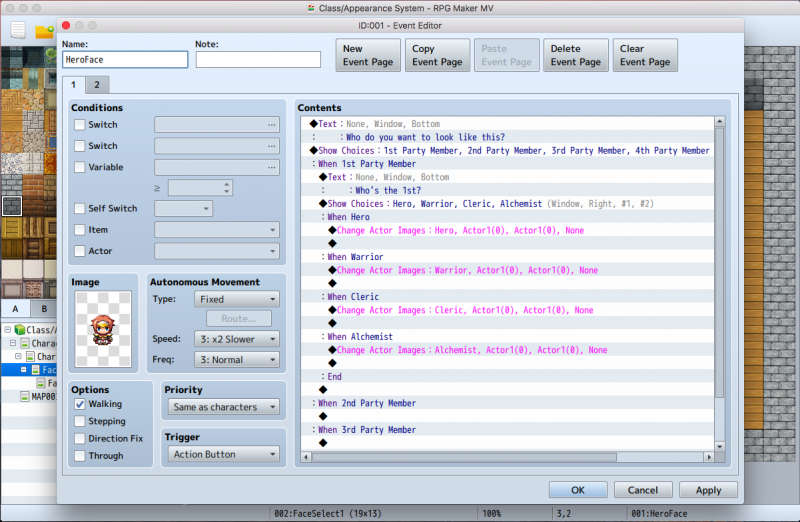Select the 'Change Actor Images : Alchemist' command line

[x=508, y=350]
